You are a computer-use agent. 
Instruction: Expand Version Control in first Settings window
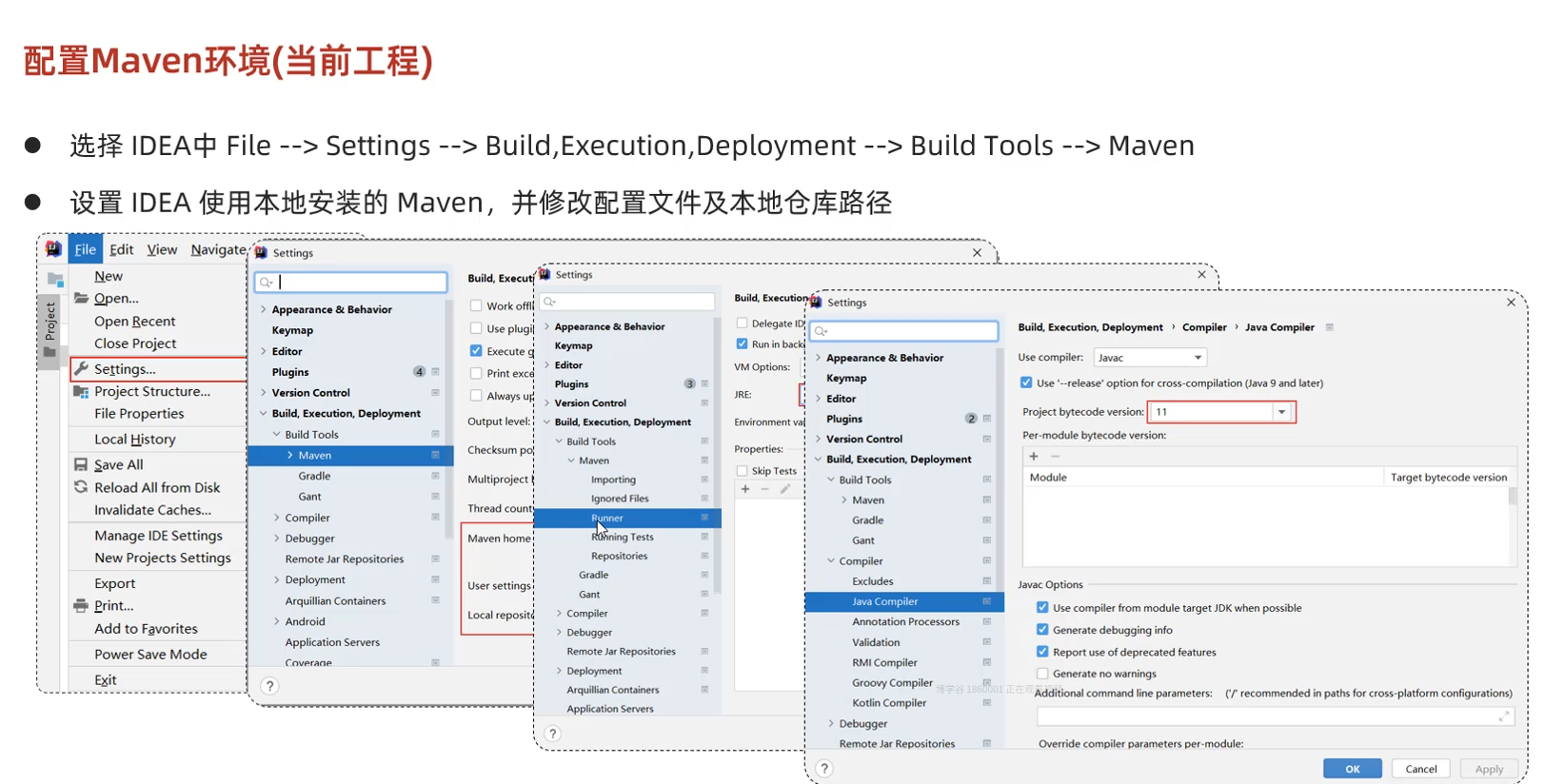[x=264, y=392]
